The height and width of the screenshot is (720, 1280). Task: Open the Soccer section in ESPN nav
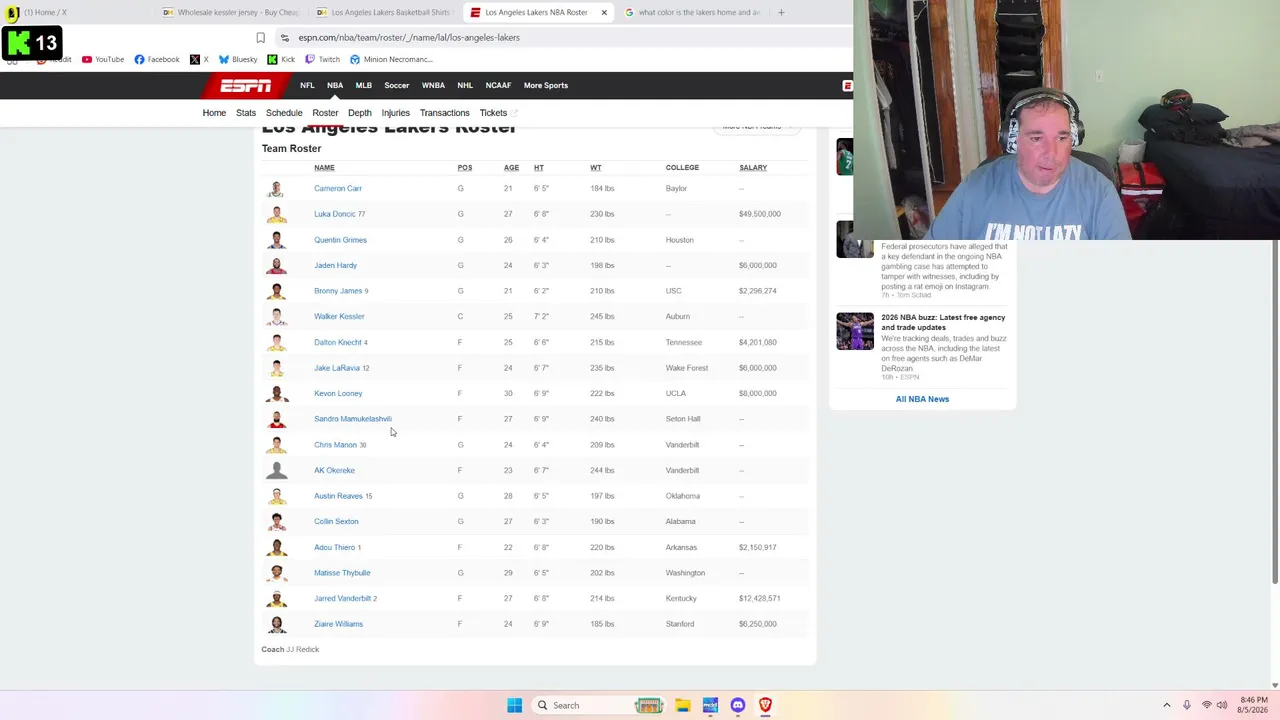click(397, 85)
